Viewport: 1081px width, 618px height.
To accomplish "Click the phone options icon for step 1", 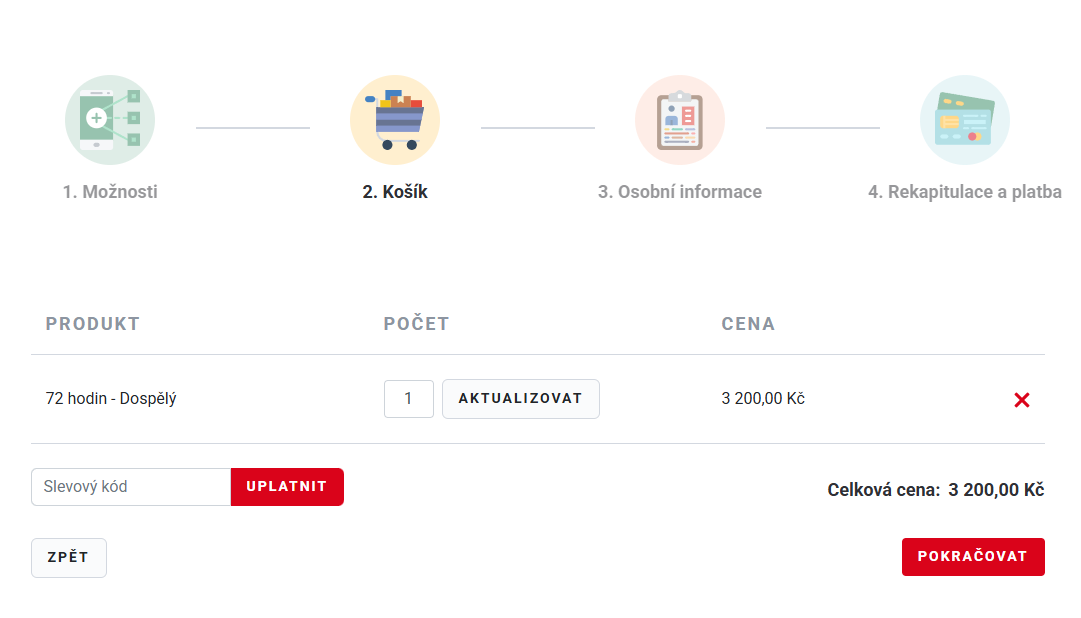I will pos(110,120).
